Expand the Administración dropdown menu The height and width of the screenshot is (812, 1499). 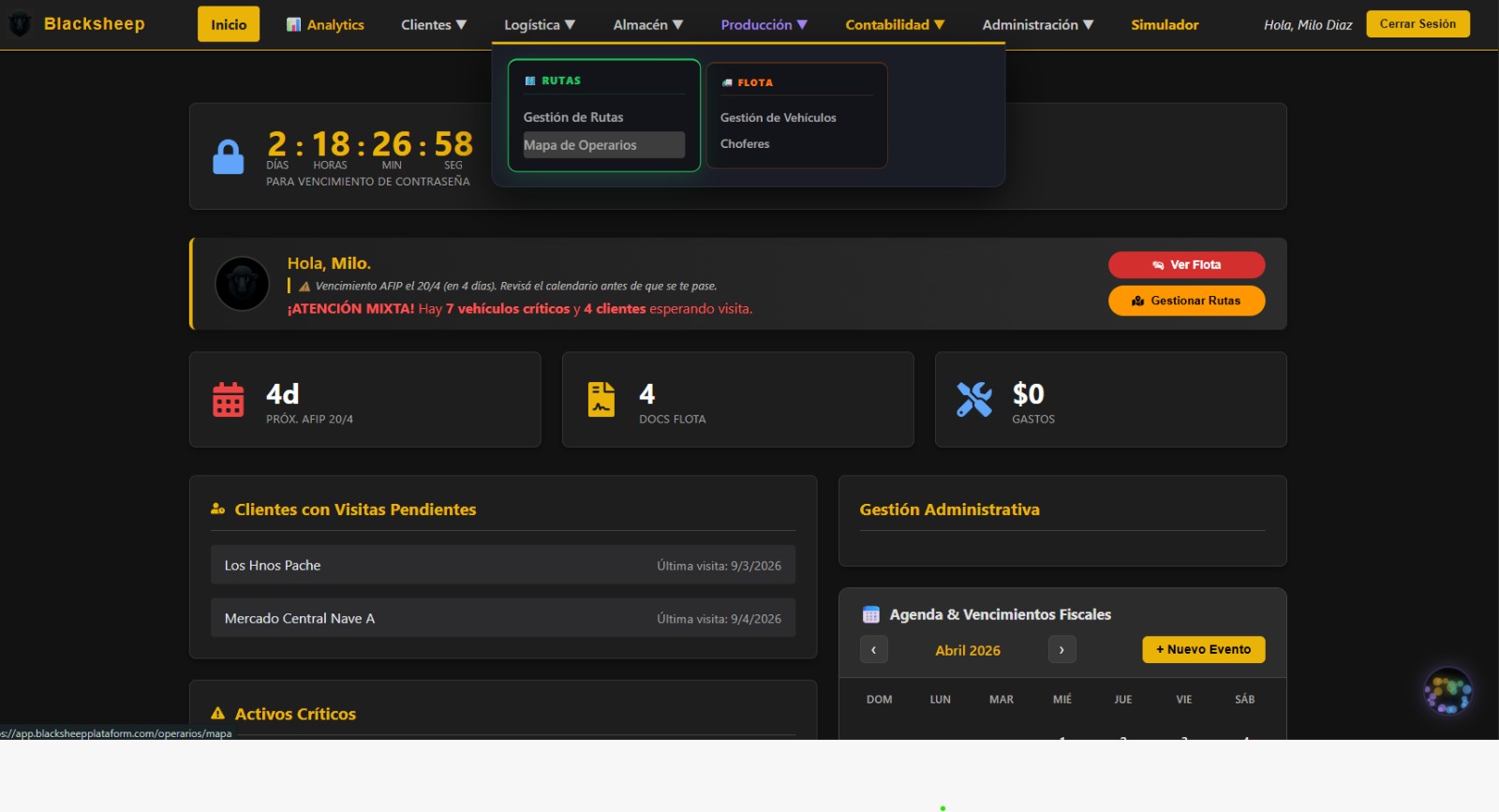pyautogui.click(x=1038, y=25)
